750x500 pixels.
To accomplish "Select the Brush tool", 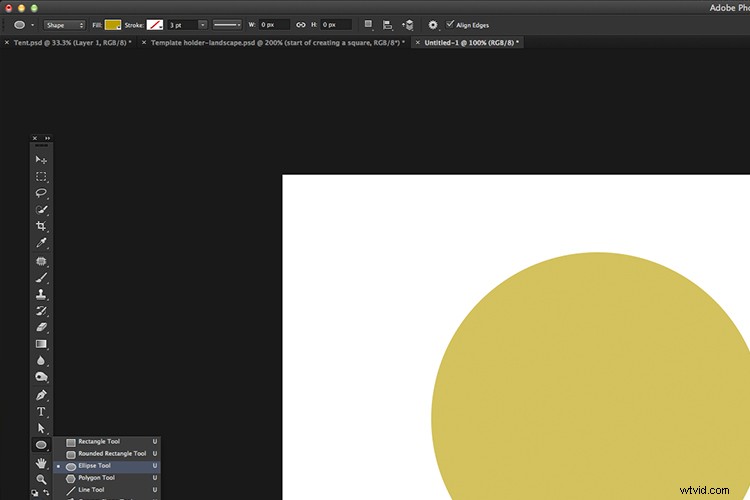I will [41, 278].
